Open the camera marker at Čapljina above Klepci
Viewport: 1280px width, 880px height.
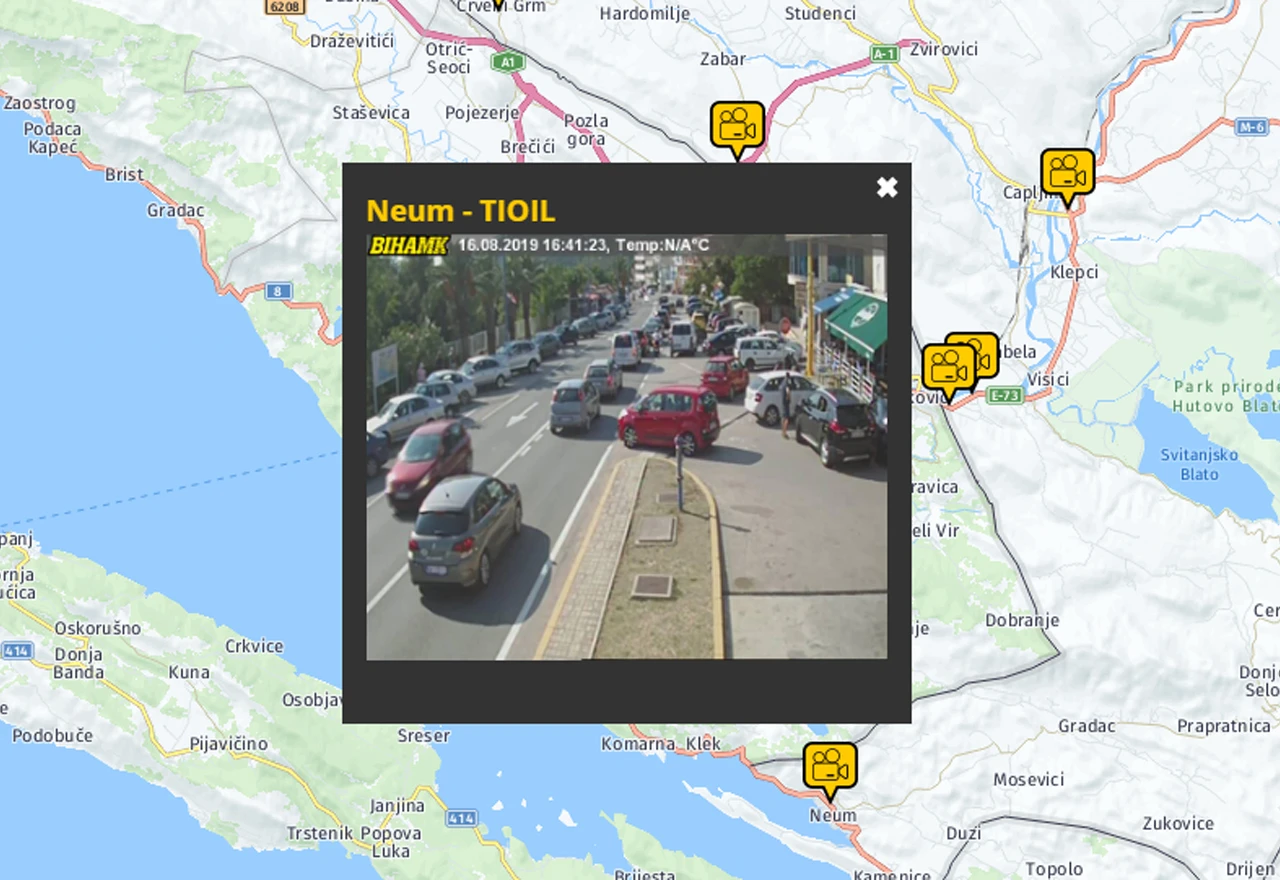pos(1067,176)
